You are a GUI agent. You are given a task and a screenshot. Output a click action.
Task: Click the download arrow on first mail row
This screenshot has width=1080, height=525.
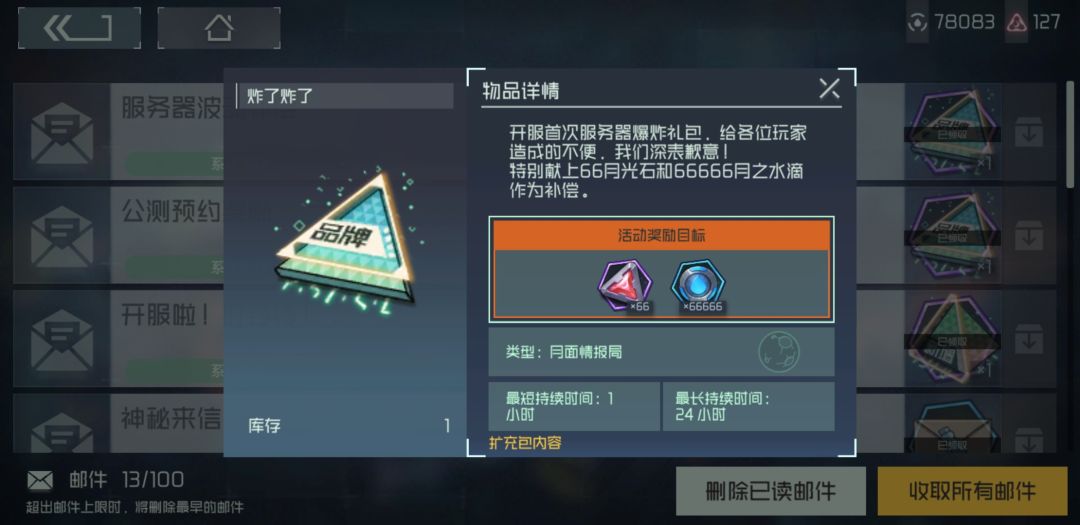[x=1029, y=132]
